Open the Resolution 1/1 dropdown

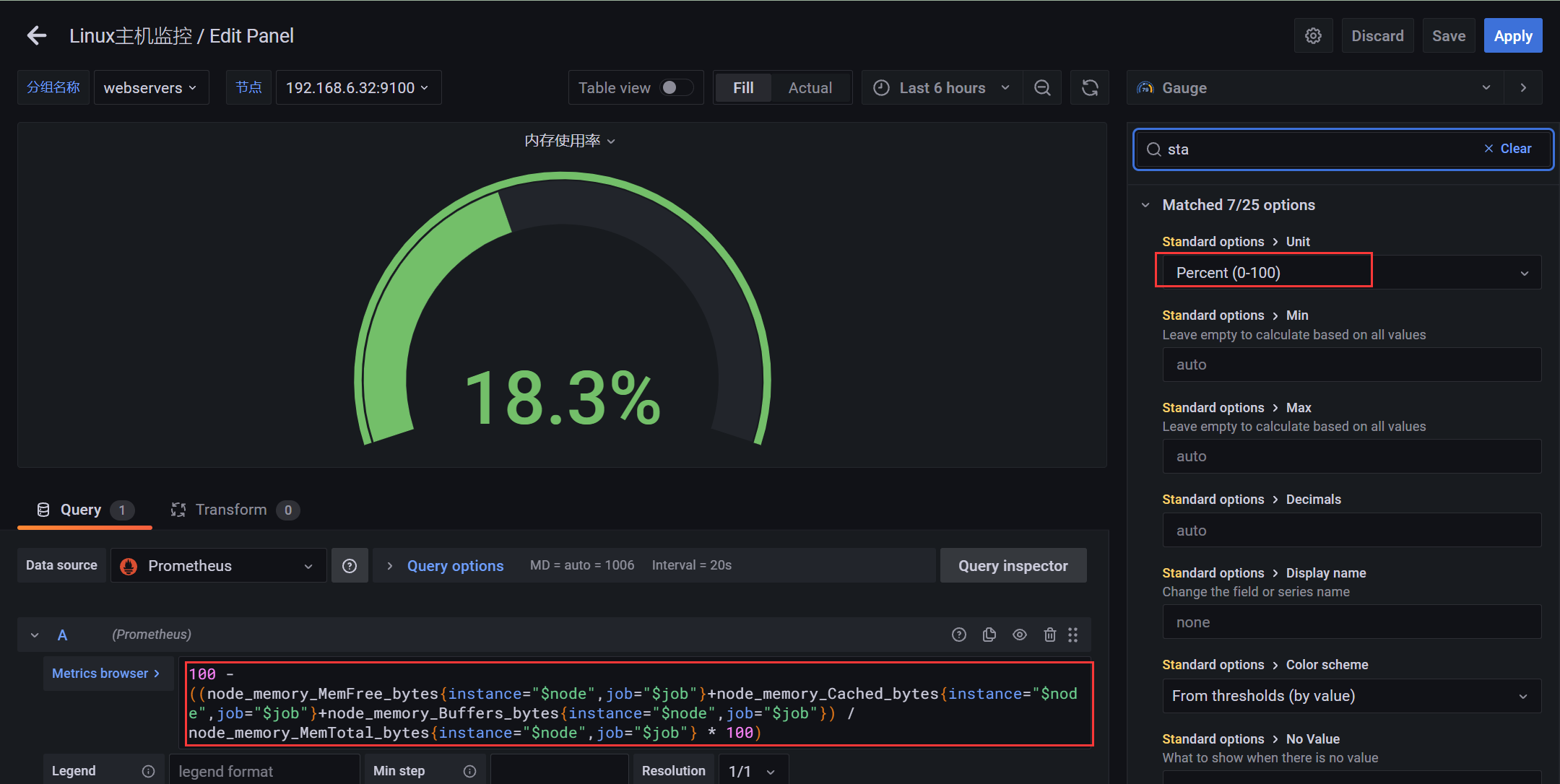(752, 771)
